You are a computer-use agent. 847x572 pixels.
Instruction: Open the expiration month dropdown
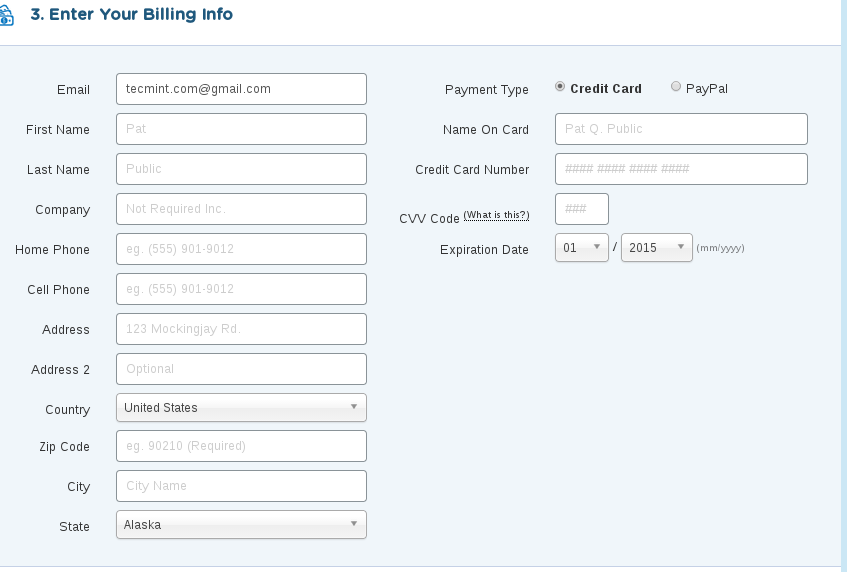coord(581,247)
